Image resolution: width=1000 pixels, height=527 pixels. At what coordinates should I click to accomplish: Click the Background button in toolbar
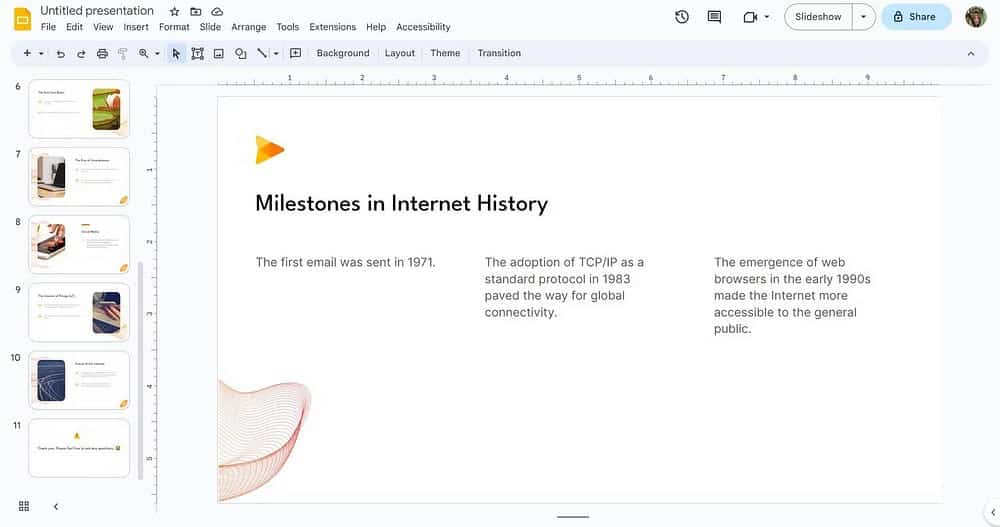343,53
